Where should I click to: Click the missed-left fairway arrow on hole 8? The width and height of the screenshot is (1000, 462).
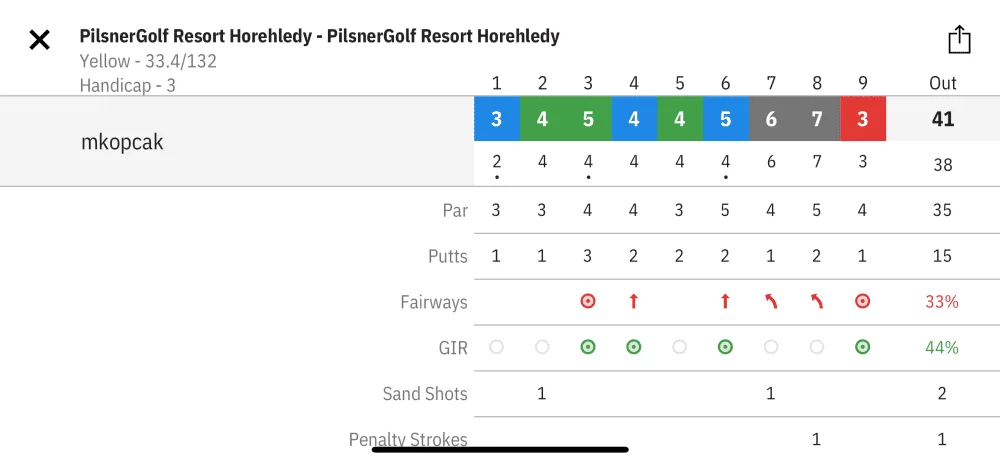pos(816,301)
